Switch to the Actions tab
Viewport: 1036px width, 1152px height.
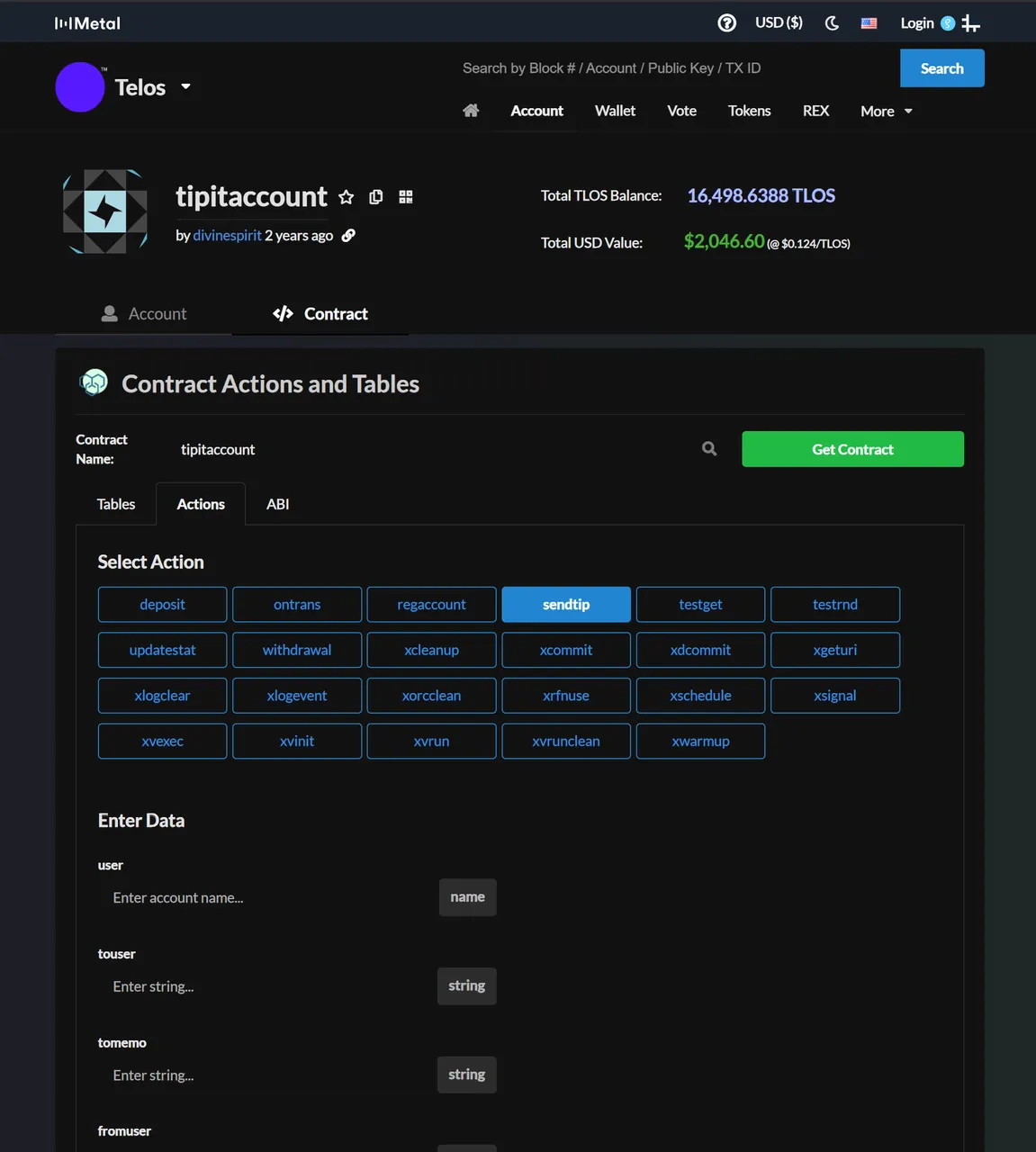[x=201, y=504]
